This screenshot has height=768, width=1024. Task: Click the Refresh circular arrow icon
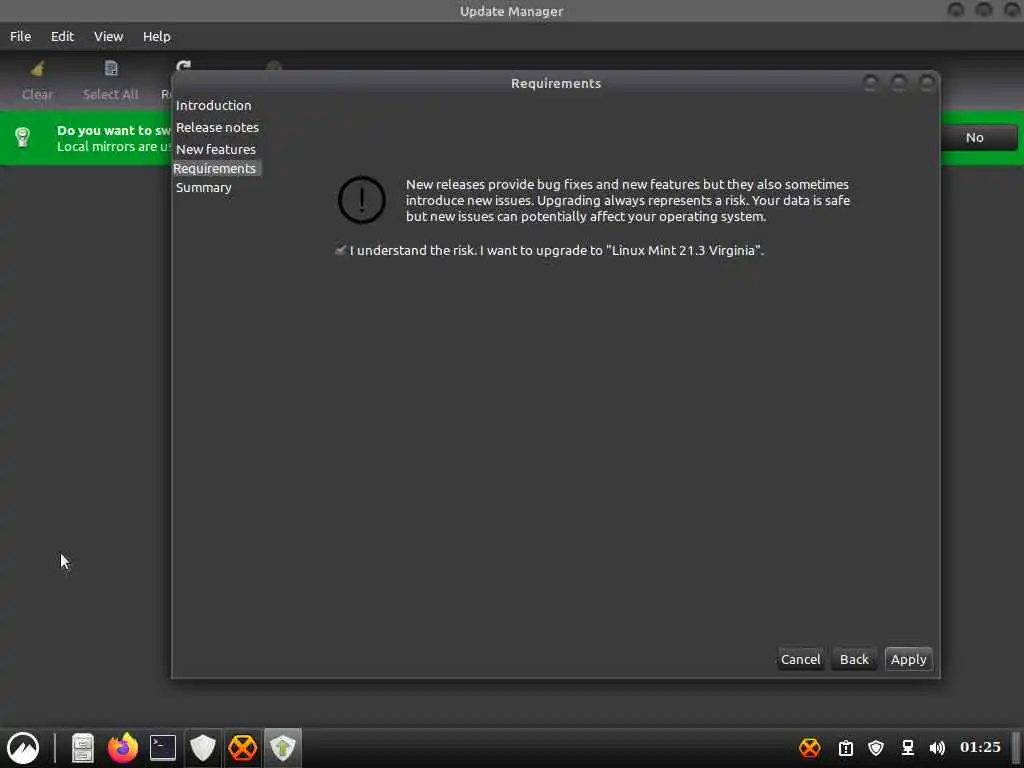[184, 65]
